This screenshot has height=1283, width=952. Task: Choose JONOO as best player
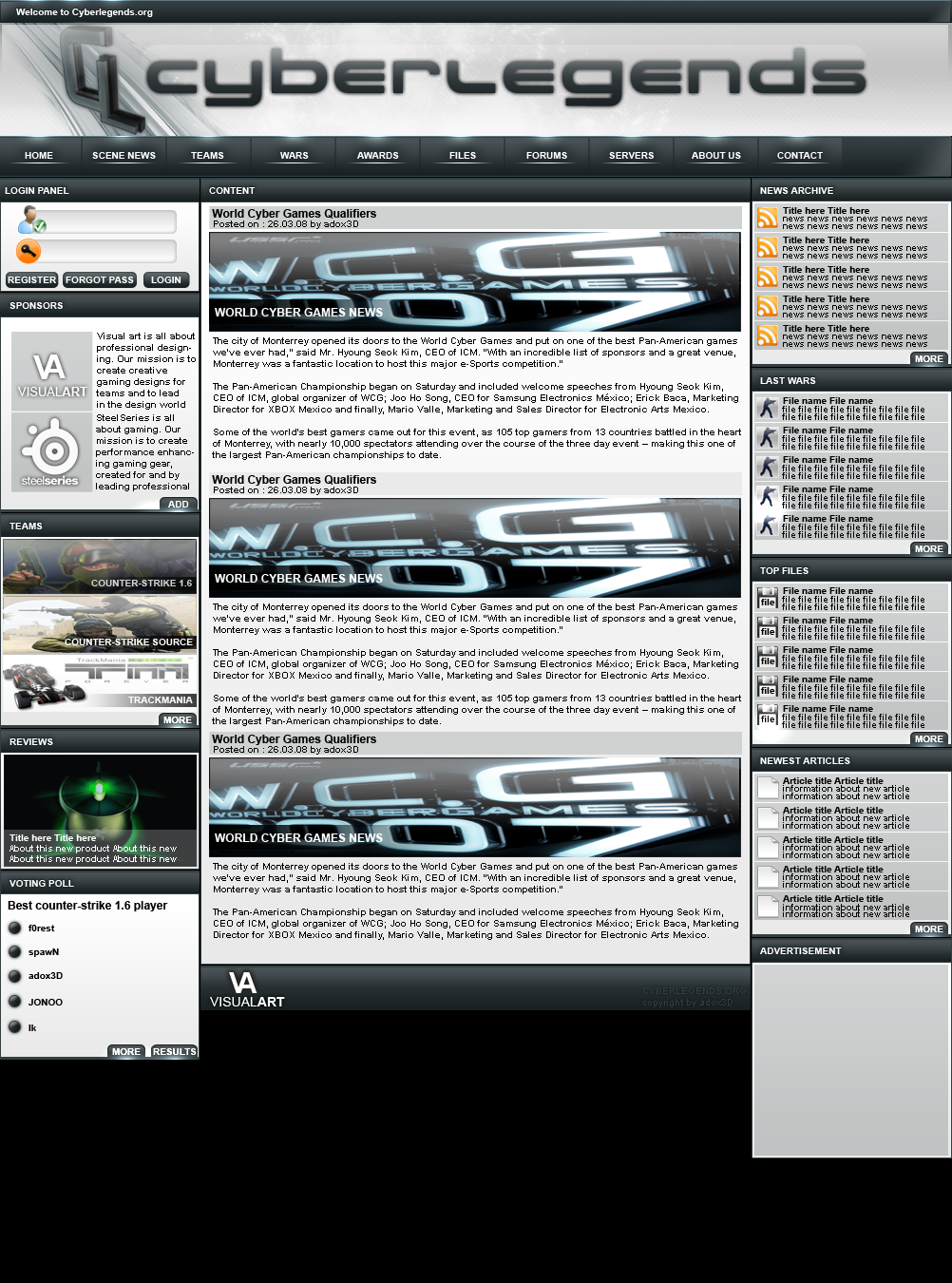click(15, 1001)
